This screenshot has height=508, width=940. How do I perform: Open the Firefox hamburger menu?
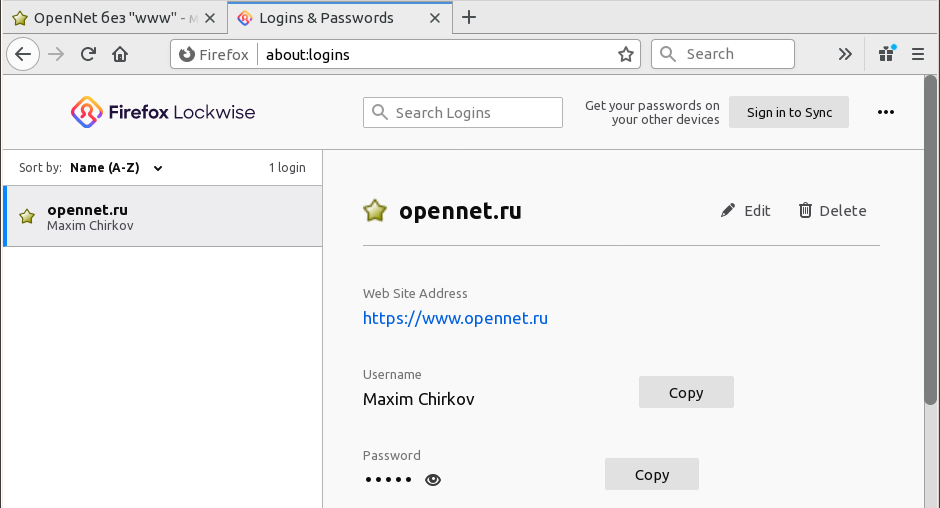pos(918,54)
